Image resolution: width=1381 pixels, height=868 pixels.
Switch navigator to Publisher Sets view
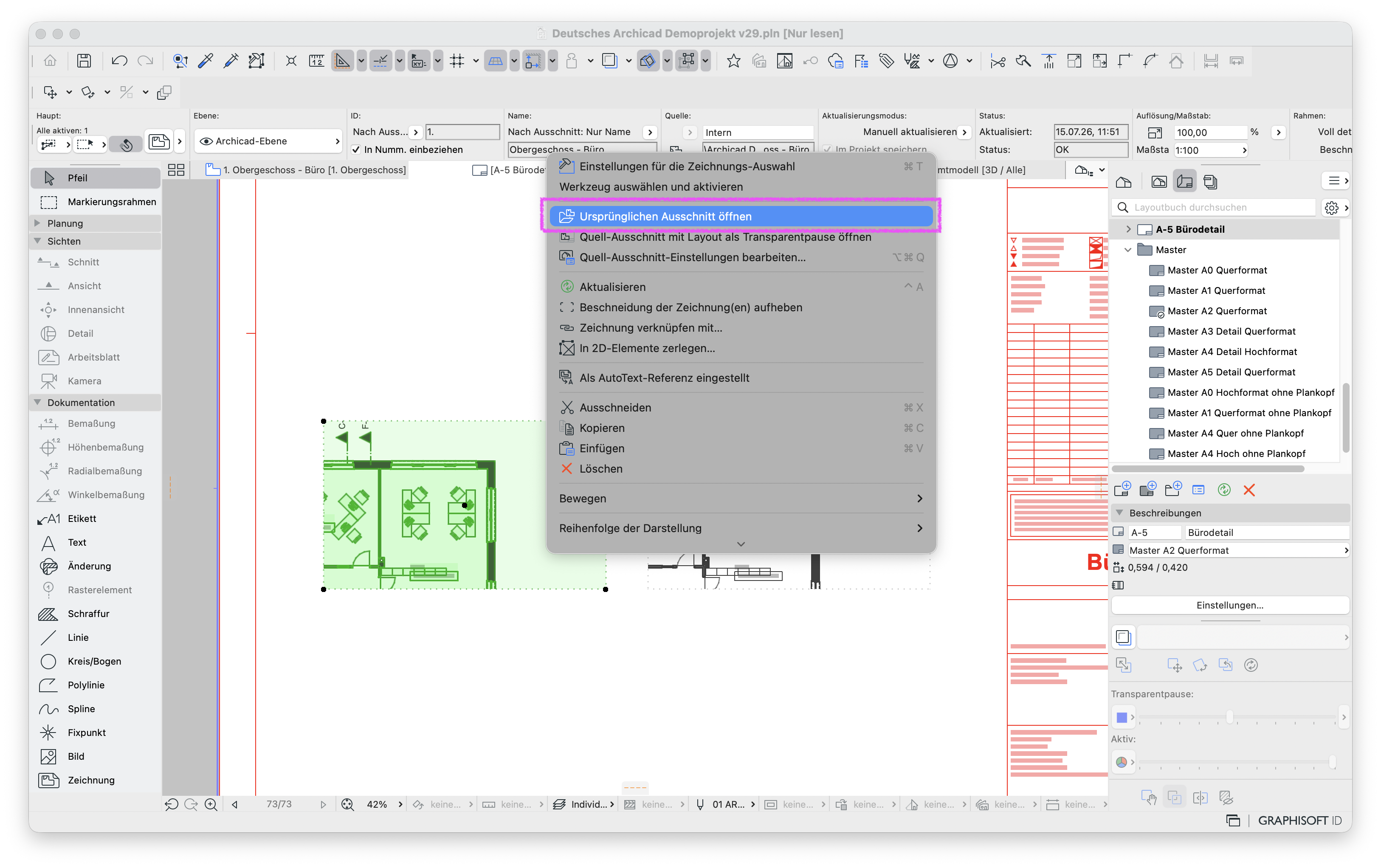[1210, 182]
